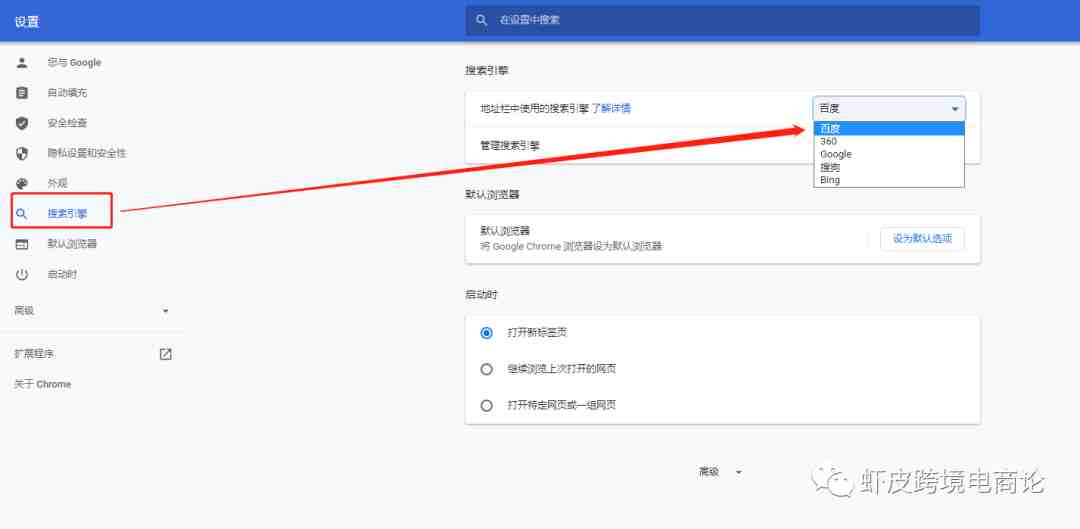Click the 启动时 section heading text

tap(481, 295)
